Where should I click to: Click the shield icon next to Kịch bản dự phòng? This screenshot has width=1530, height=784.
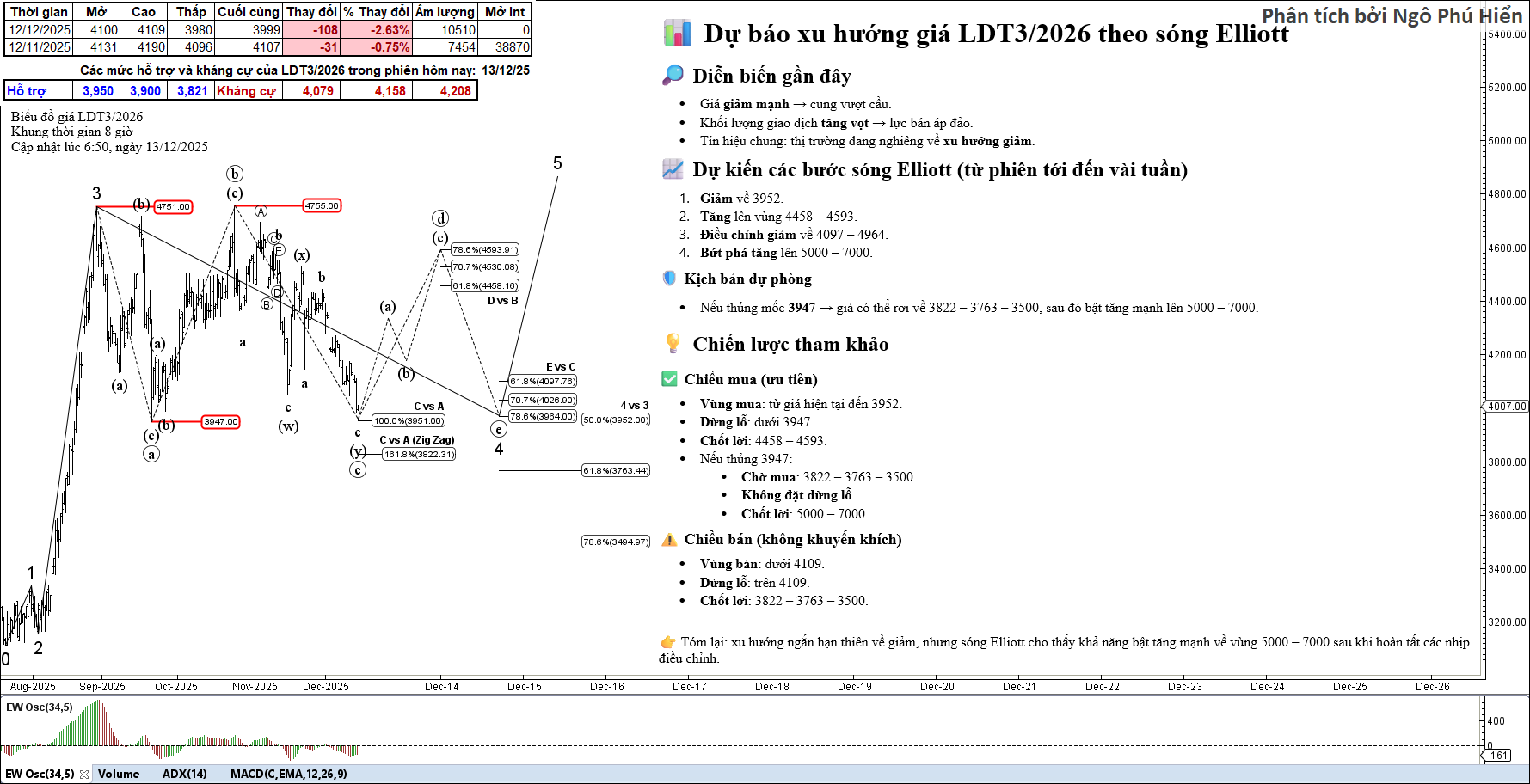point(669,279)
